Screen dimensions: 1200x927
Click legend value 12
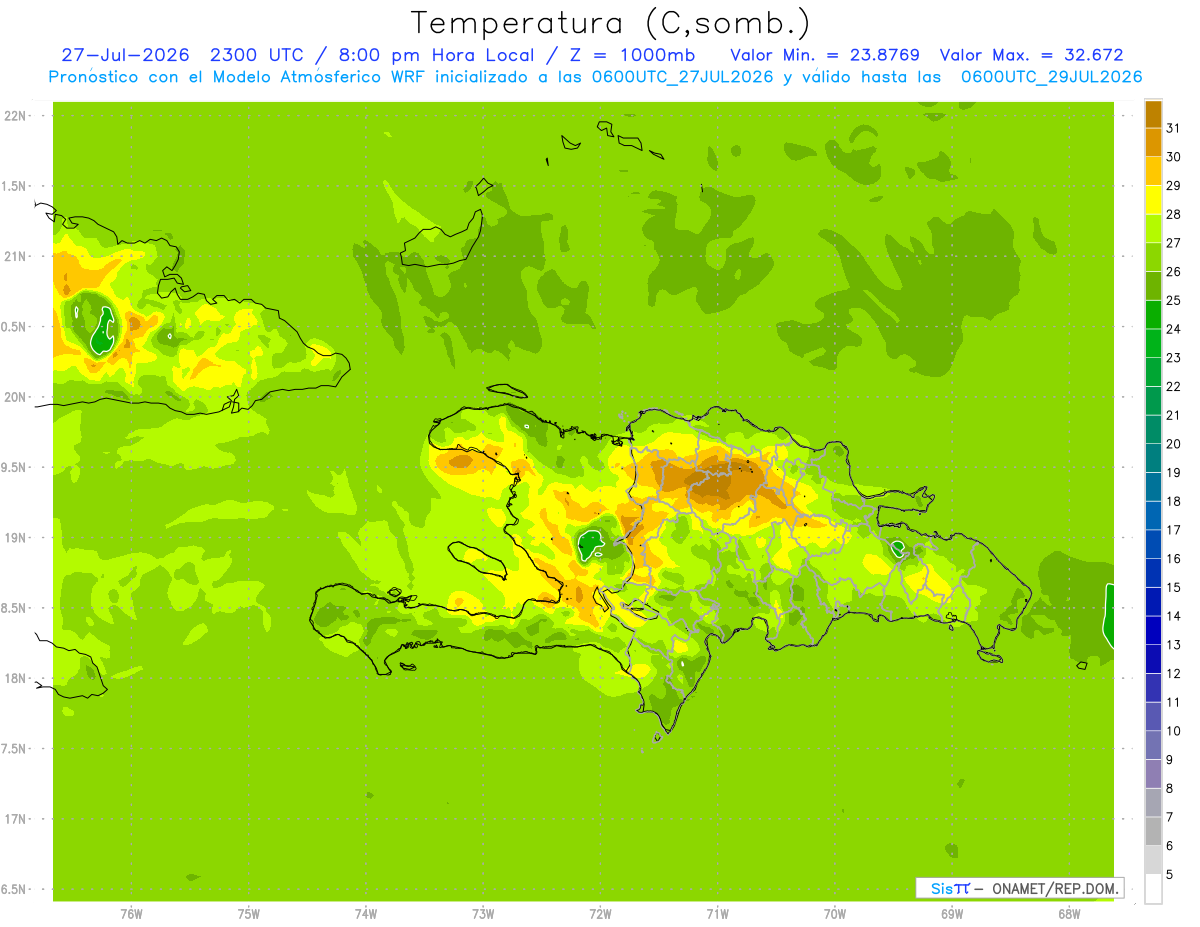1173,674
